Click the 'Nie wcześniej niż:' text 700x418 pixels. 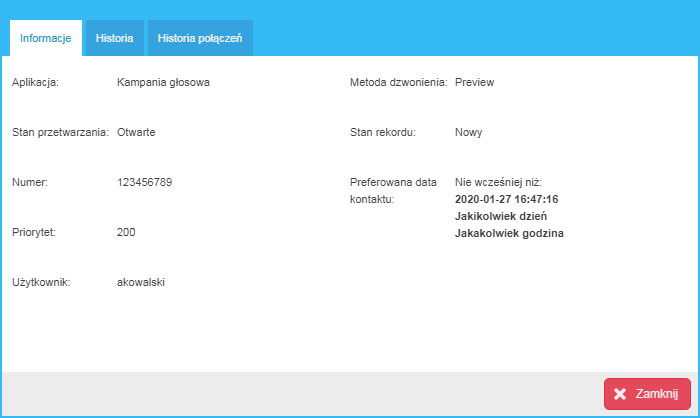(x=498, y=182)
